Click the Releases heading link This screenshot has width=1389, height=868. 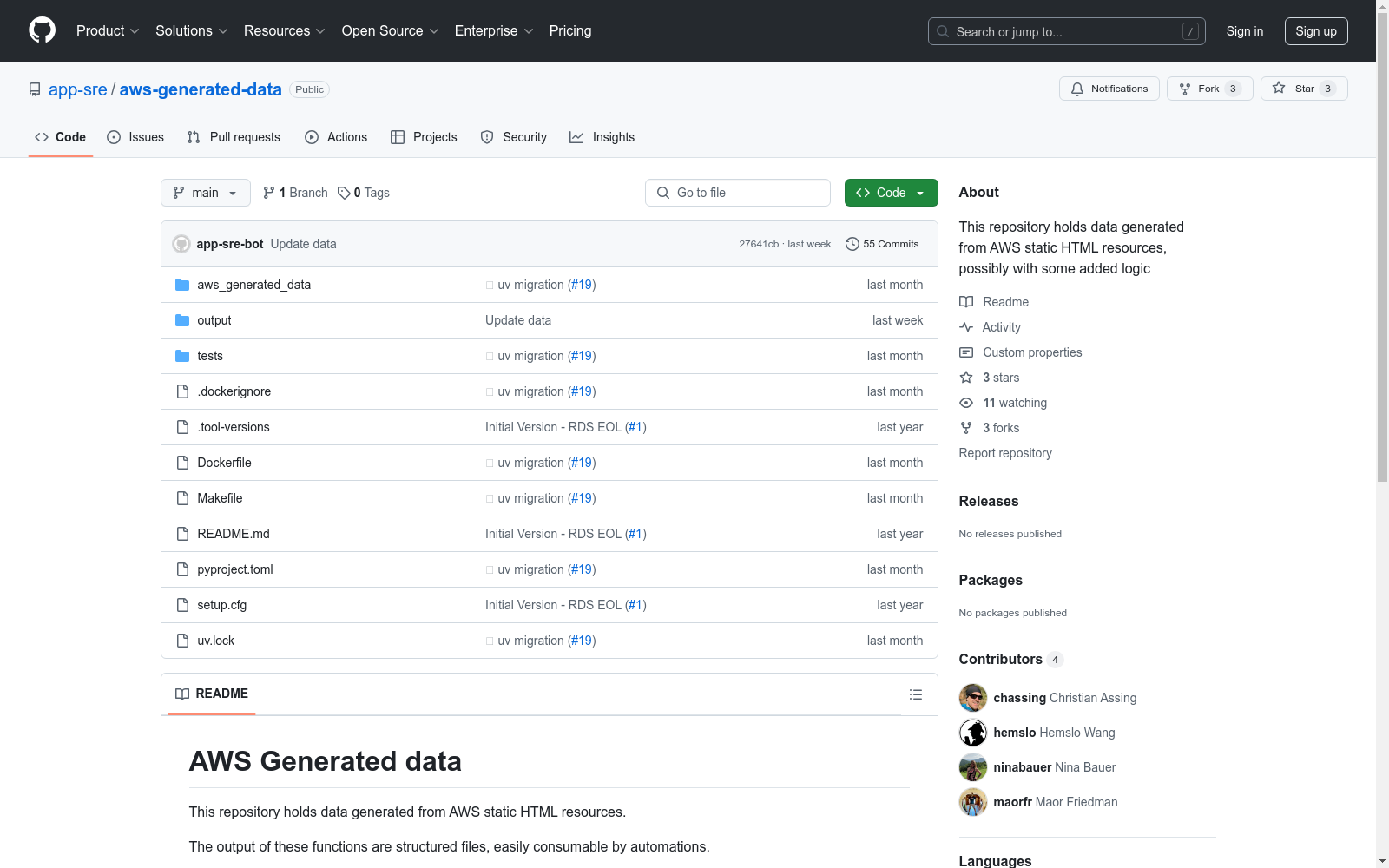989,501
